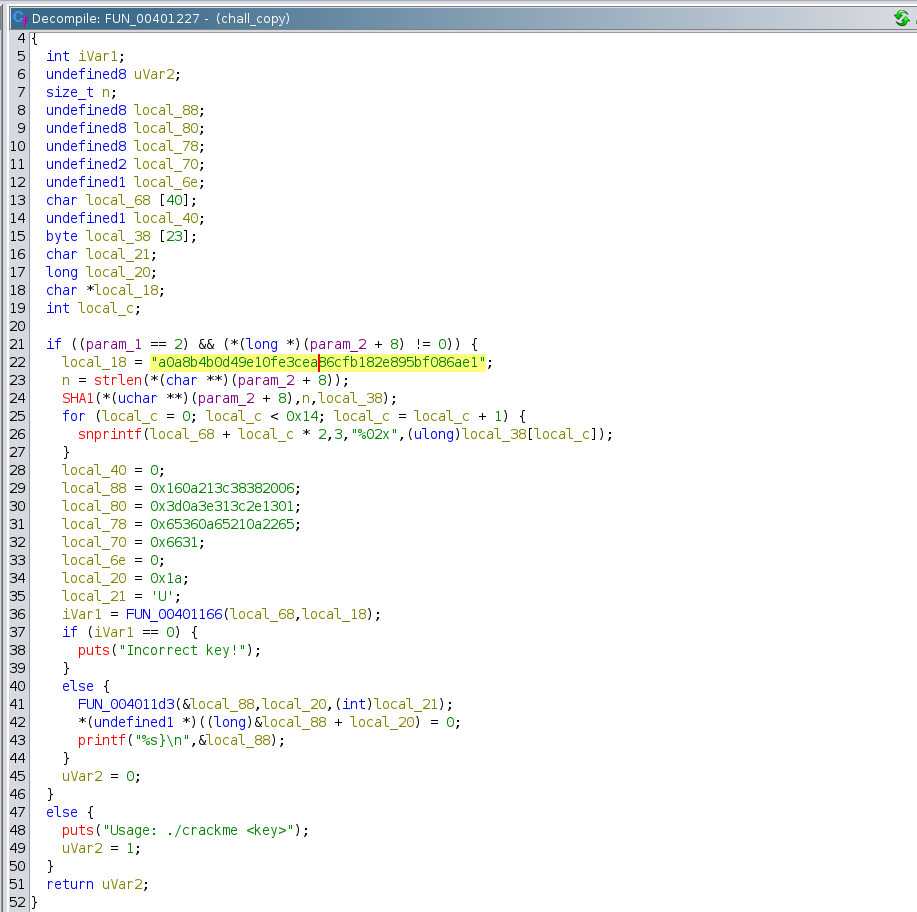Click iVar1 in declaration on line 5
The height and width of the screenshot is (912, 917).
click(98, 56)
